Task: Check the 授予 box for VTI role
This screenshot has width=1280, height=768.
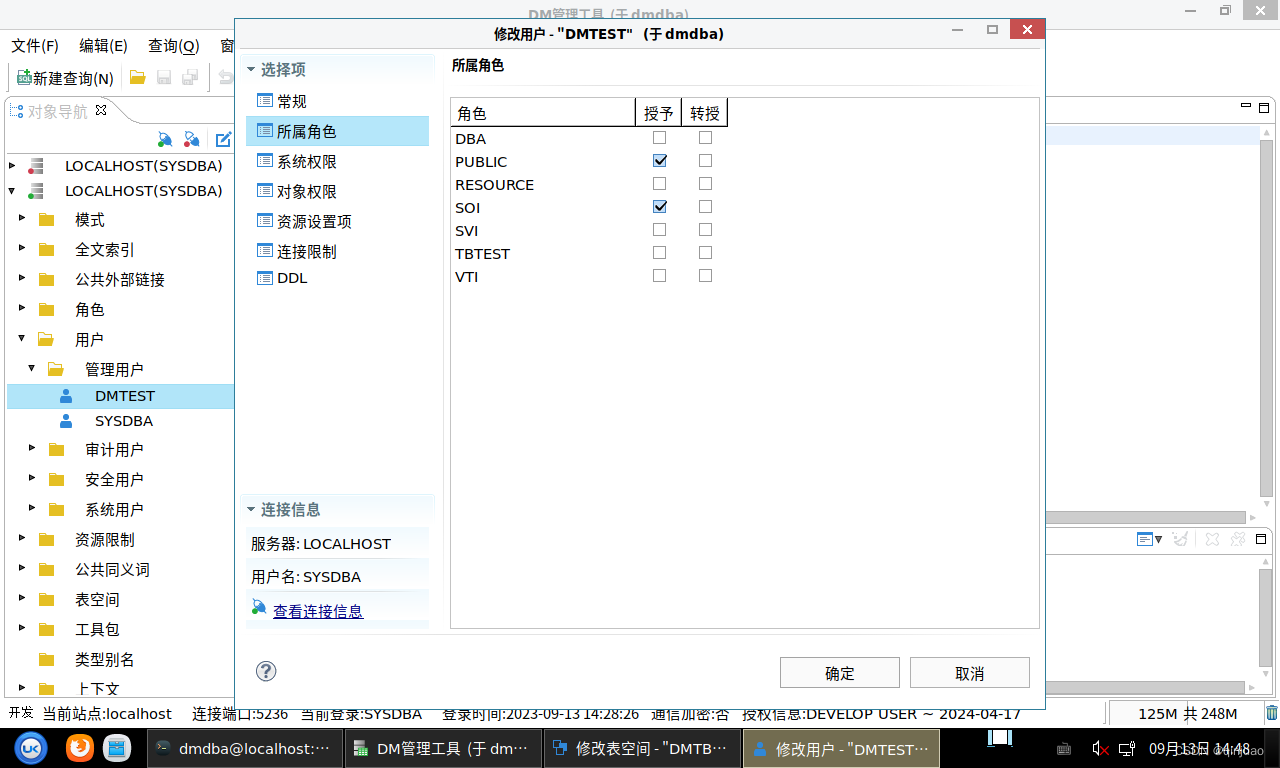Action: 659,276
